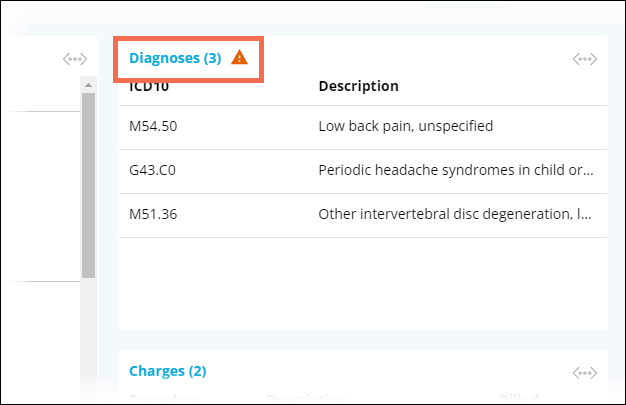Viewport: 626px width, 405px height.
Task: Click the Charges panel resize handle icon
Action: 585,372
